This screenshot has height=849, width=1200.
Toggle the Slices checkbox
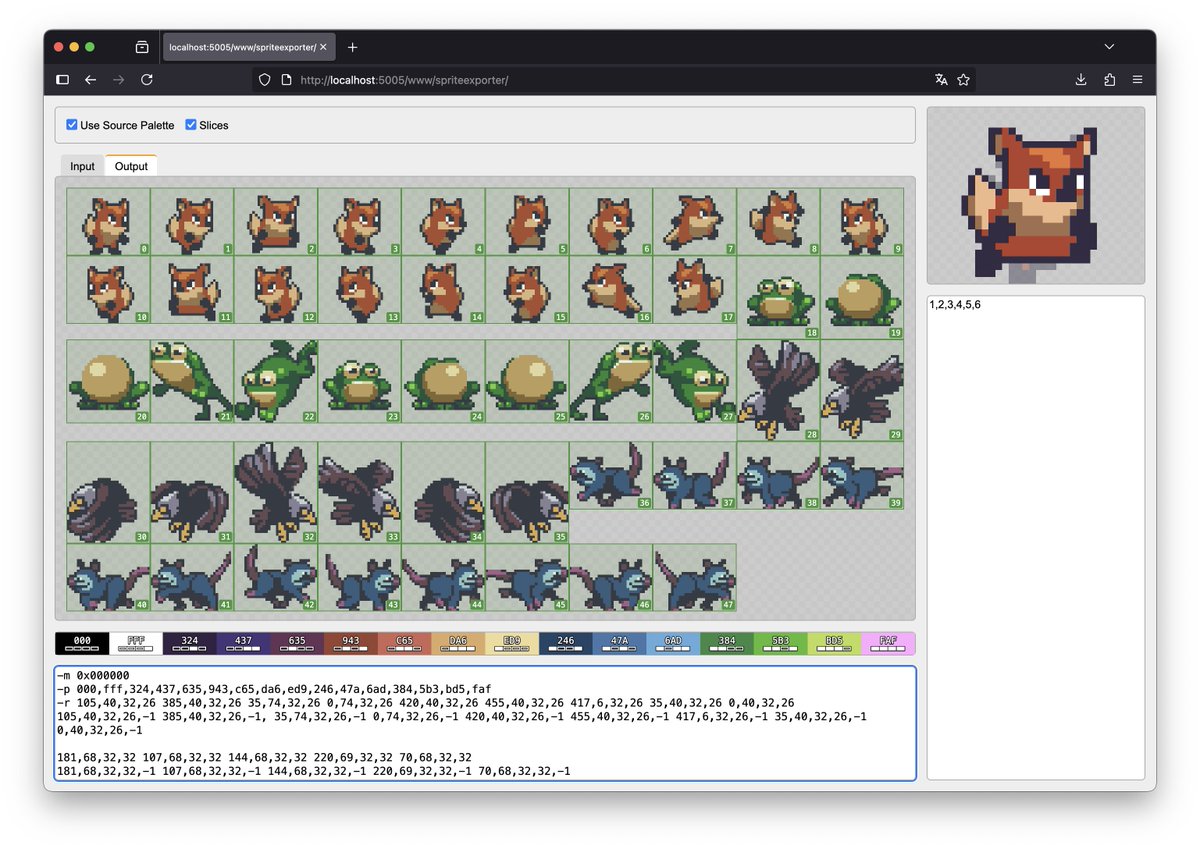[191, 125]
